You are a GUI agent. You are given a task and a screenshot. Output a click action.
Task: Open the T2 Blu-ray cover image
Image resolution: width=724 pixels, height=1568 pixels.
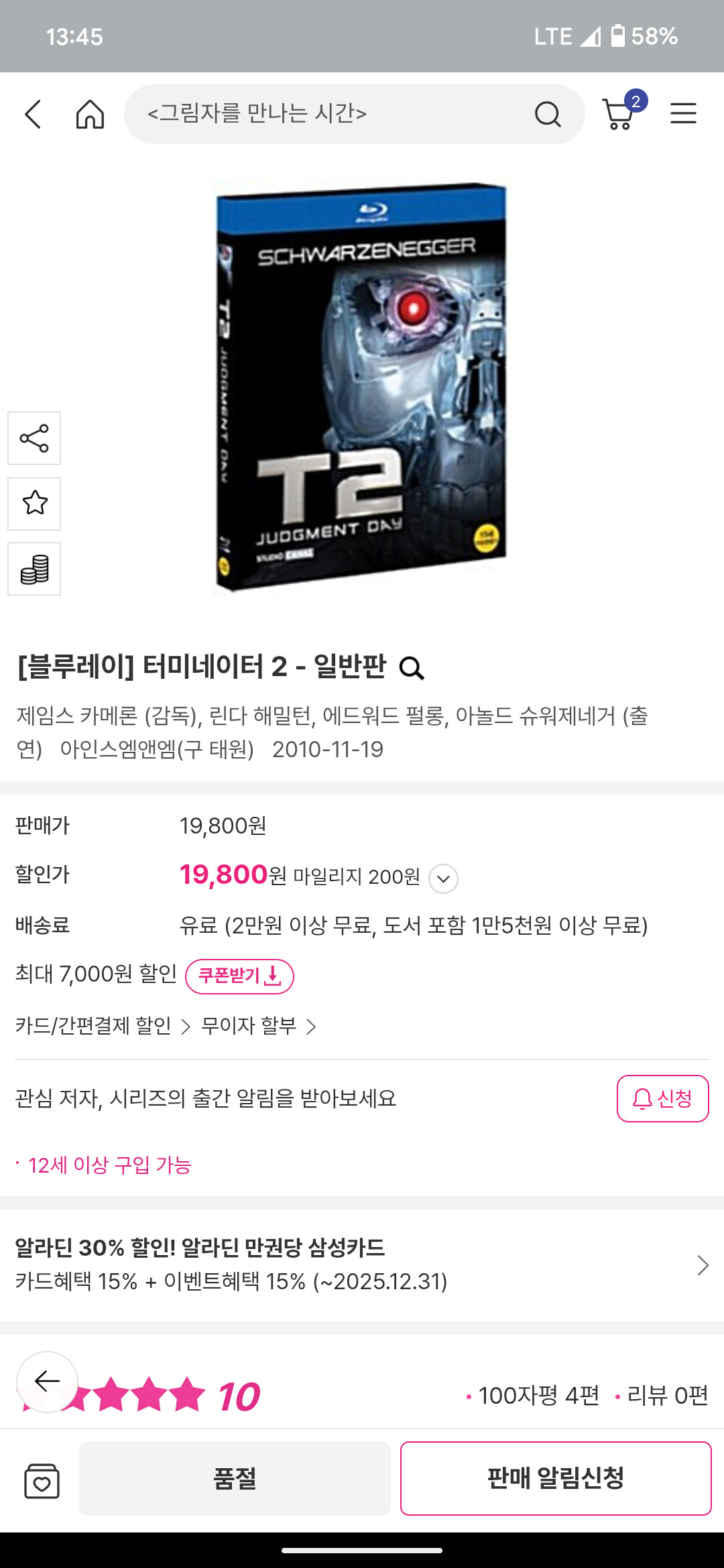click(361, 386)
